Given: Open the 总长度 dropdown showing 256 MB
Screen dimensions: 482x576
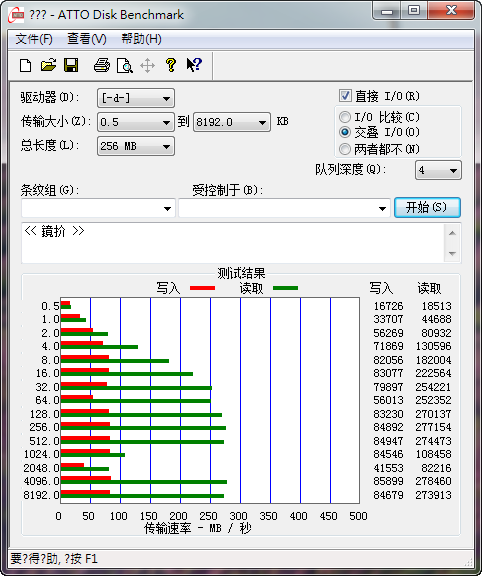Looking at the screenshot, I should coord(136,146).
